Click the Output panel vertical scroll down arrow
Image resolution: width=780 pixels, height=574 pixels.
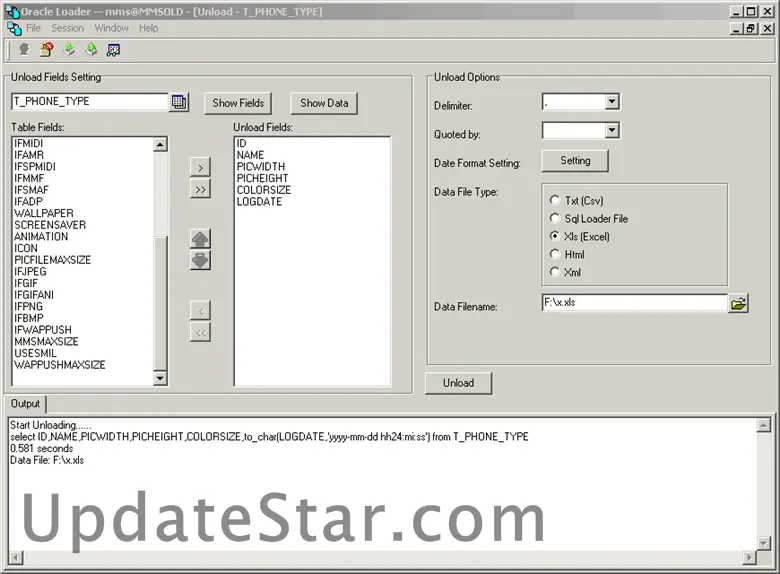764,543
